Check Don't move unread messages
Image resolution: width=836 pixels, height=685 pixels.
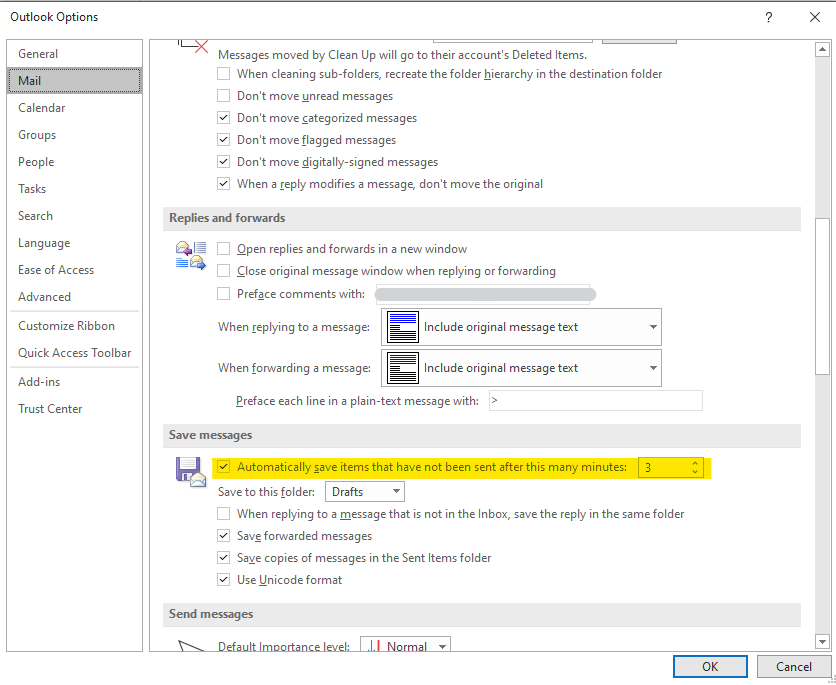pos(223,96)
